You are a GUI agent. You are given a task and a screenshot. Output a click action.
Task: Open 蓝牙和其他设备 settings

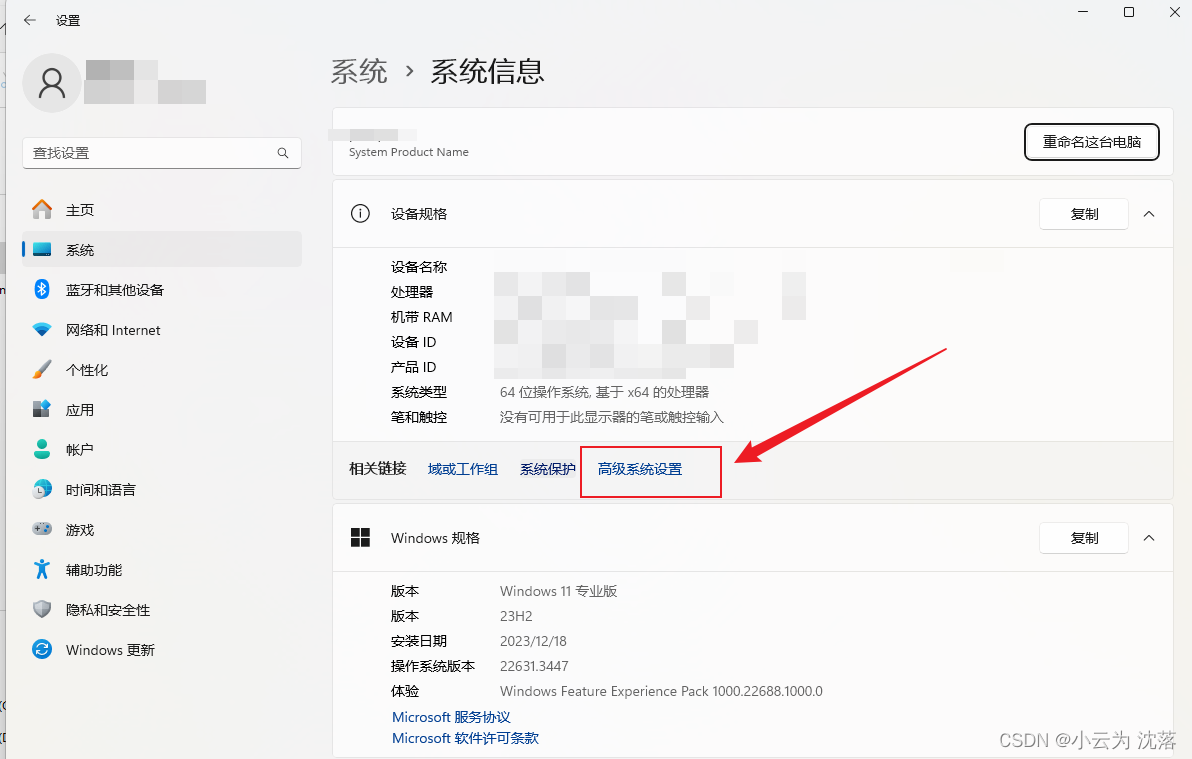(162, 290)
